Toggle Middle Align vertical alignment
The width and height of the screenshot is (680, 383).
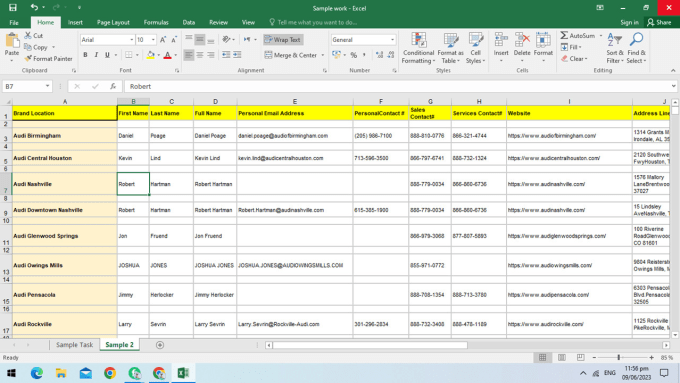(x=199, y=39)
